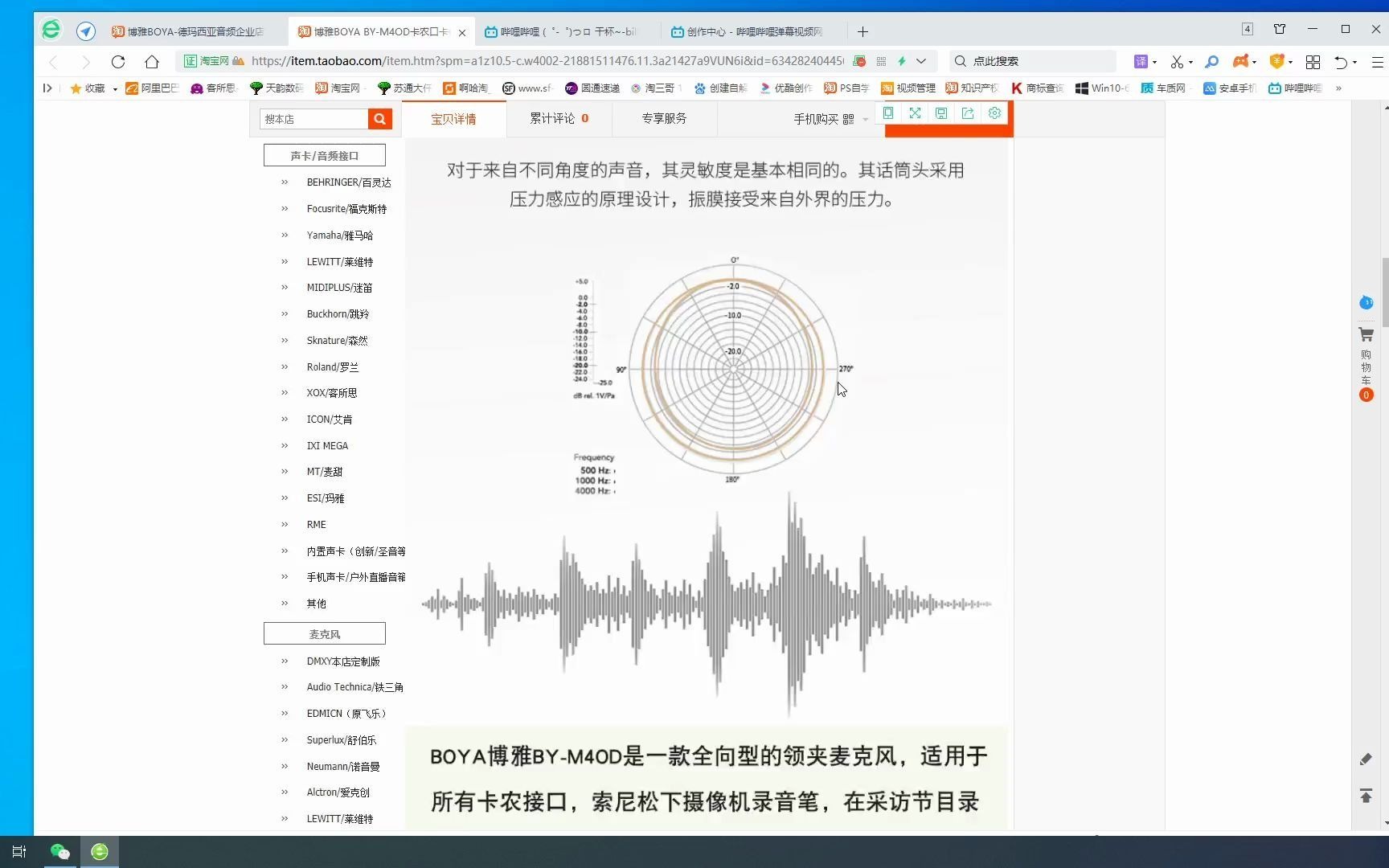Click the phone view icon in floating toolbar
Image resolution: width=1389 pixels, height=868 pixels.
(x=888, y=113)
